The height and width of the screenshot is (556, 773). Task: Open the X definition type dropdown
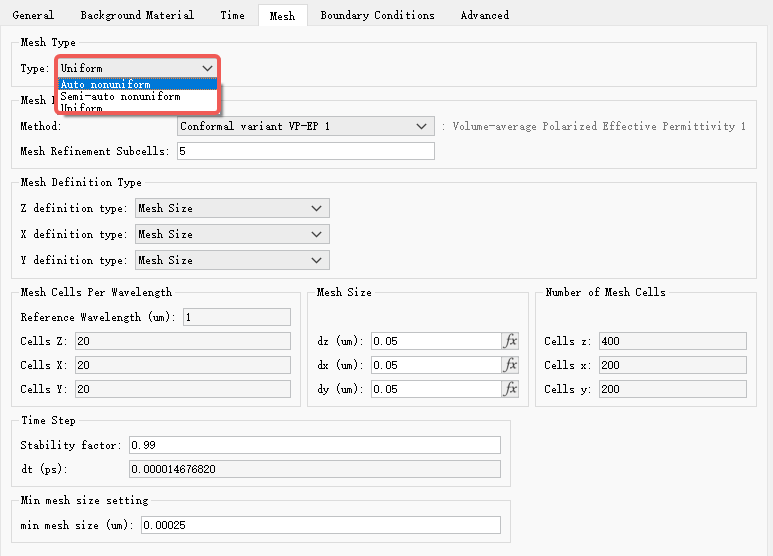click(232, 234)
